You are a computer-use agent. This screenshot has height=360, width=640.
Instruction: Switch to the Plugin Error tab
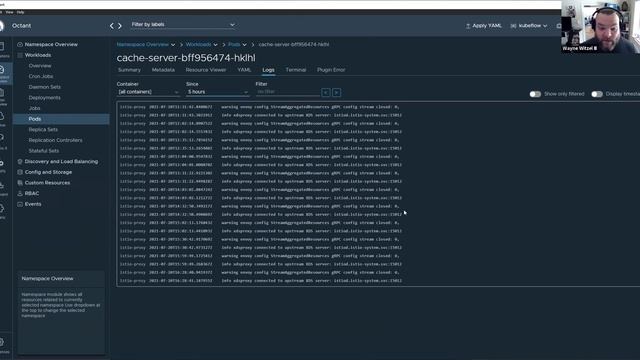tap(331, 70)
